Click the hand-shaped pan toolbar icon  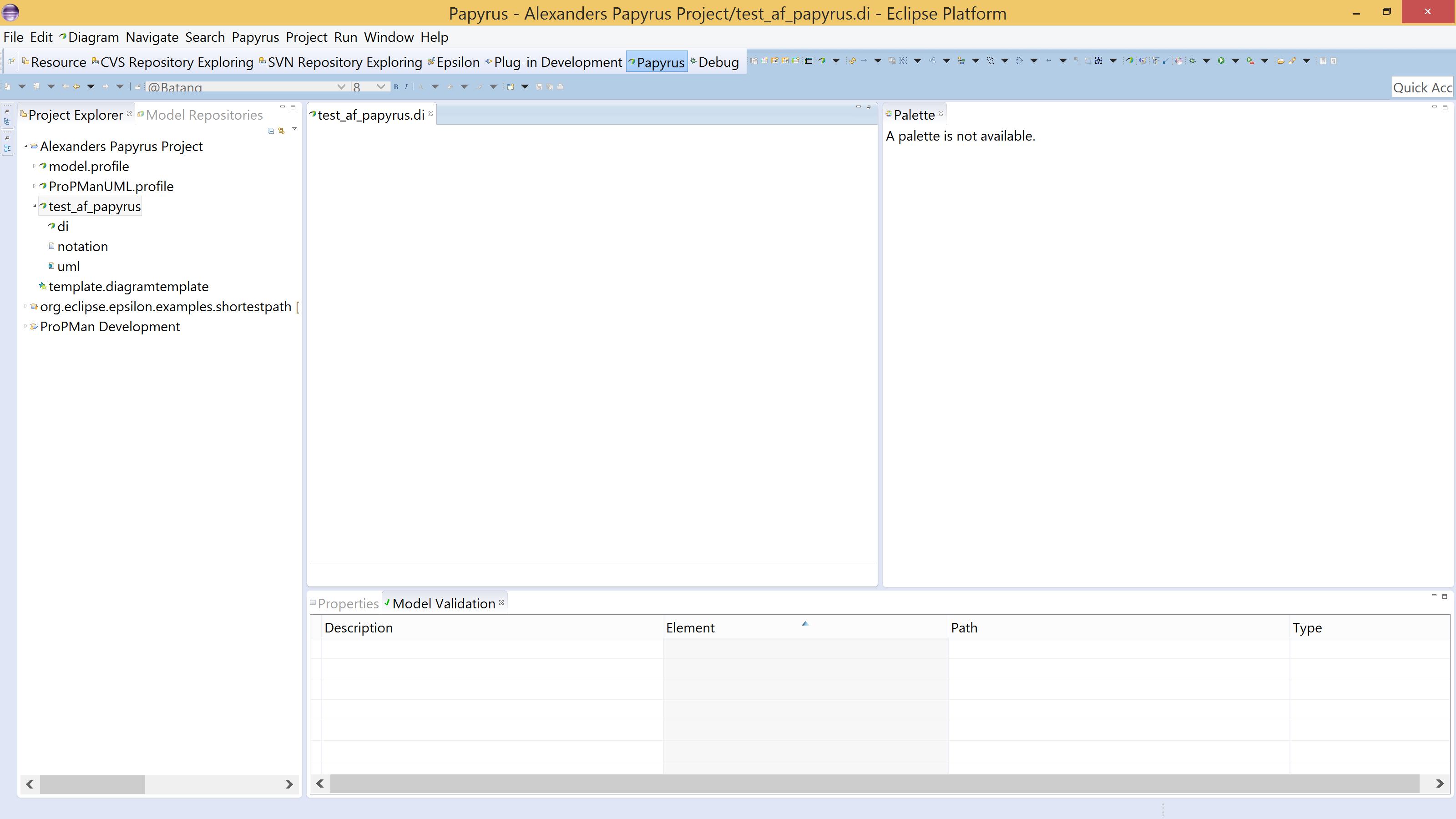(990, 61)
